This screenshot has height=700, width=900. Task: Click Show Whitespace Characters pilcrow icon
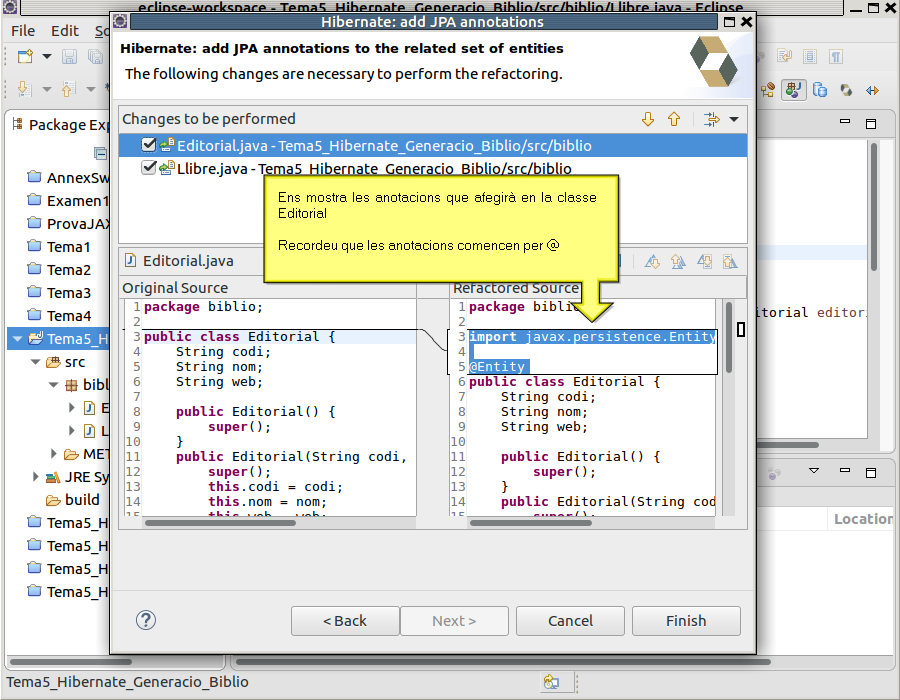836,56
